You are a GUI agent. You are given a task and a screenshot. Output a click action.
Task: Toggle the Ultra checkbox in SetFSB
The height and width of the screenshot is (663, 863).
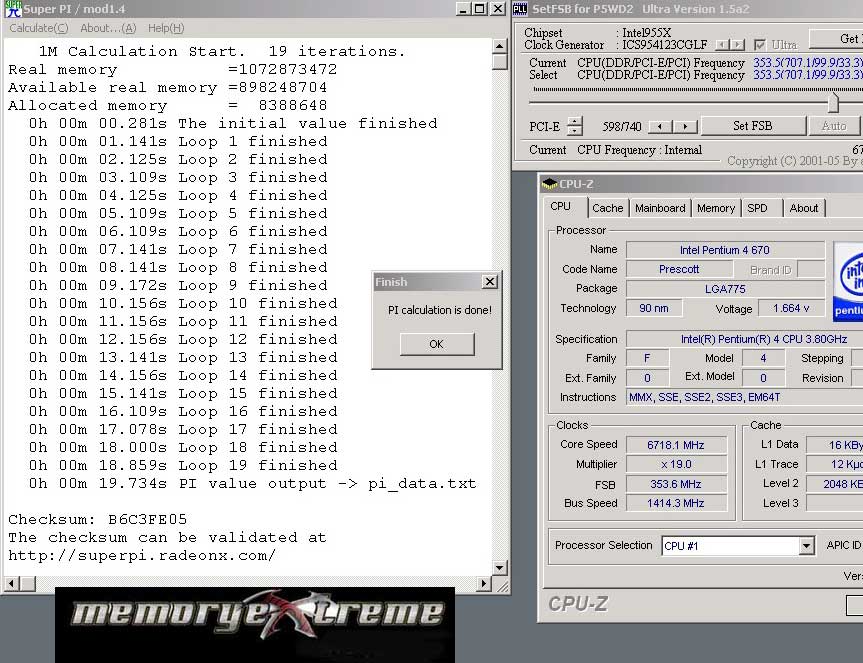[760, 45]
